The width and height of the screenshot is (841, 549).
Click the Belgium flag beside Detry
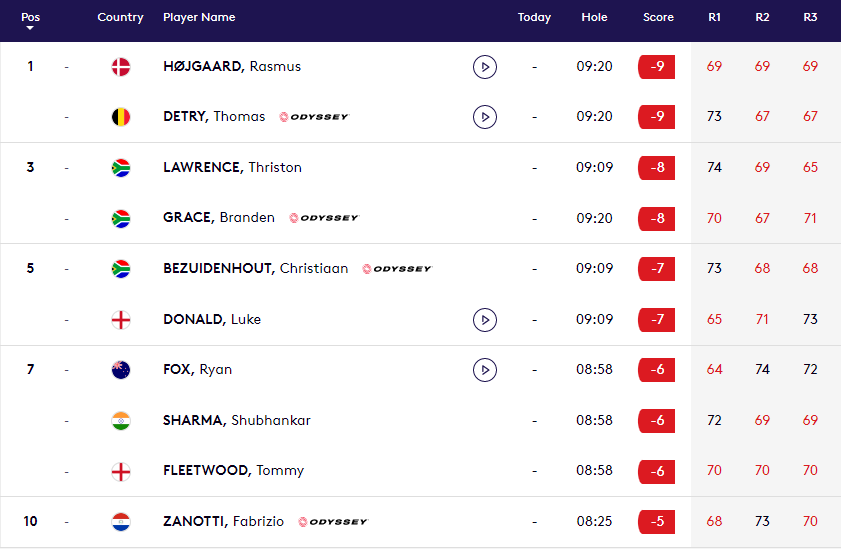pos(121,117)
